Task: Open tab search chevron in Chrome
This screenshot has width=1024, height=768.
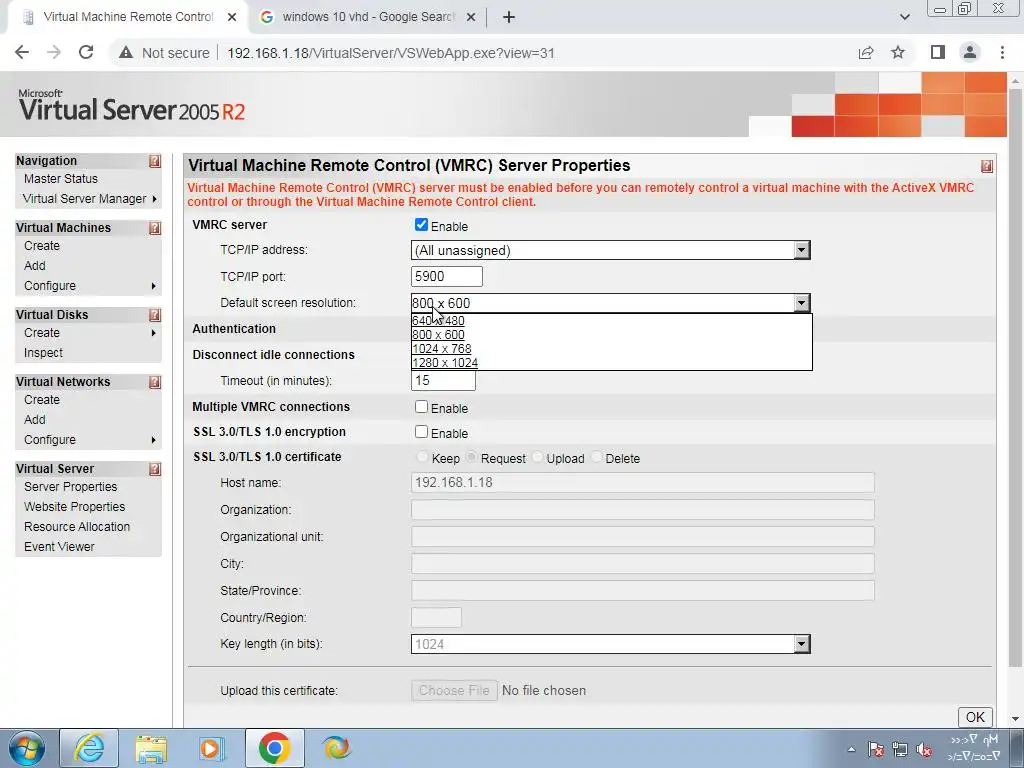Action: point(904,17)
